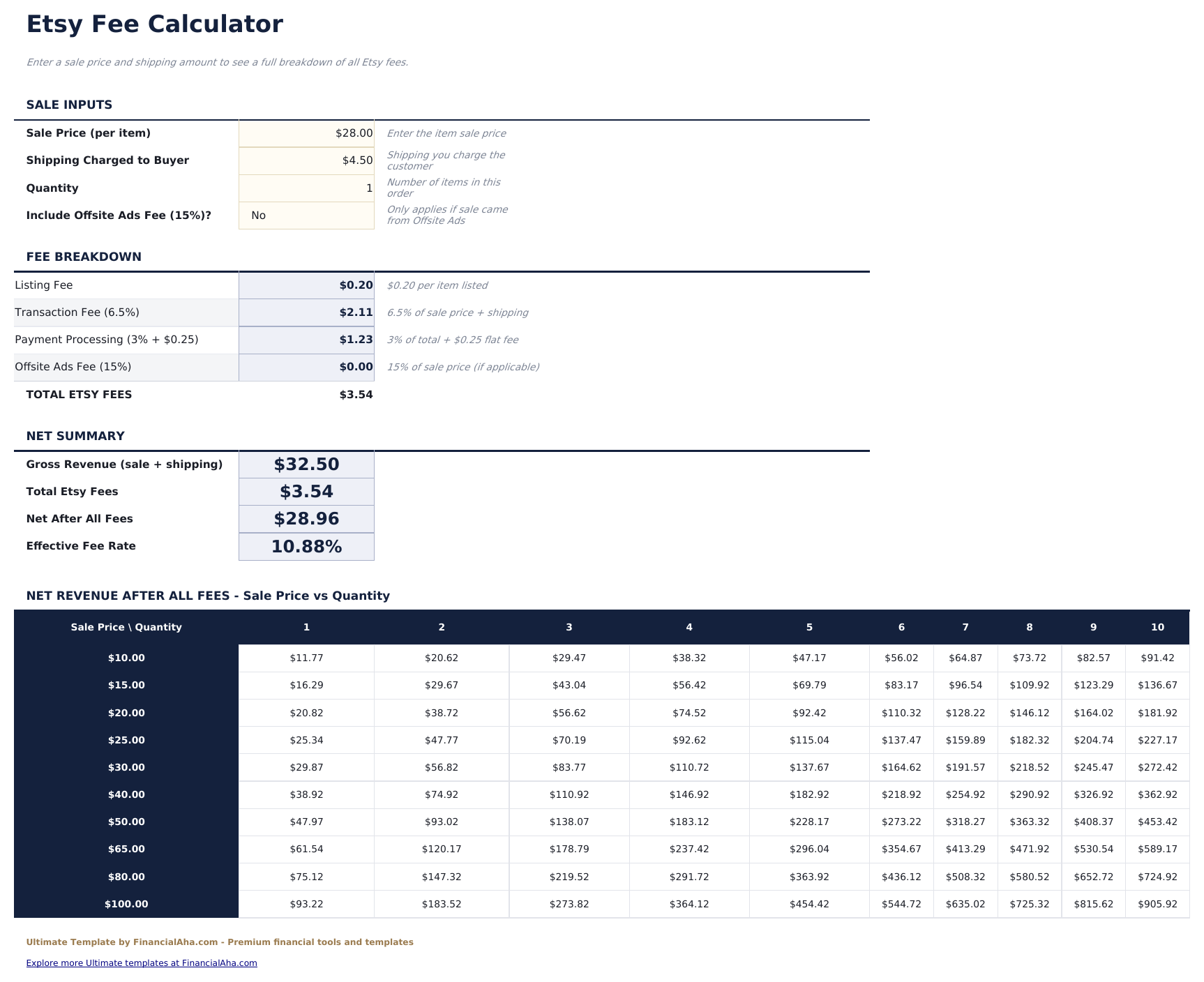This screenshot has height=982, width=1204.
Task: Select the Net After All Fees value
Action: pyautogui.click(x=306, y=518)
